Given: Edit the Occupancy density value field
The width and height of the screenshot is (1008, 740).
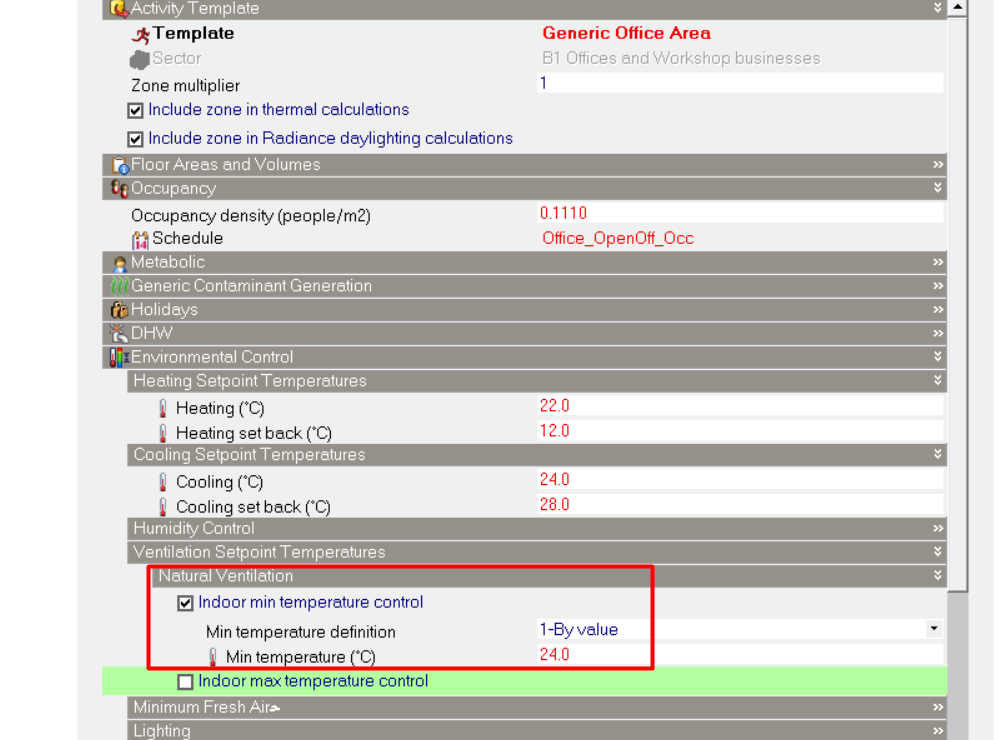Looking at the screenshot, I should (x=740, y=213).
